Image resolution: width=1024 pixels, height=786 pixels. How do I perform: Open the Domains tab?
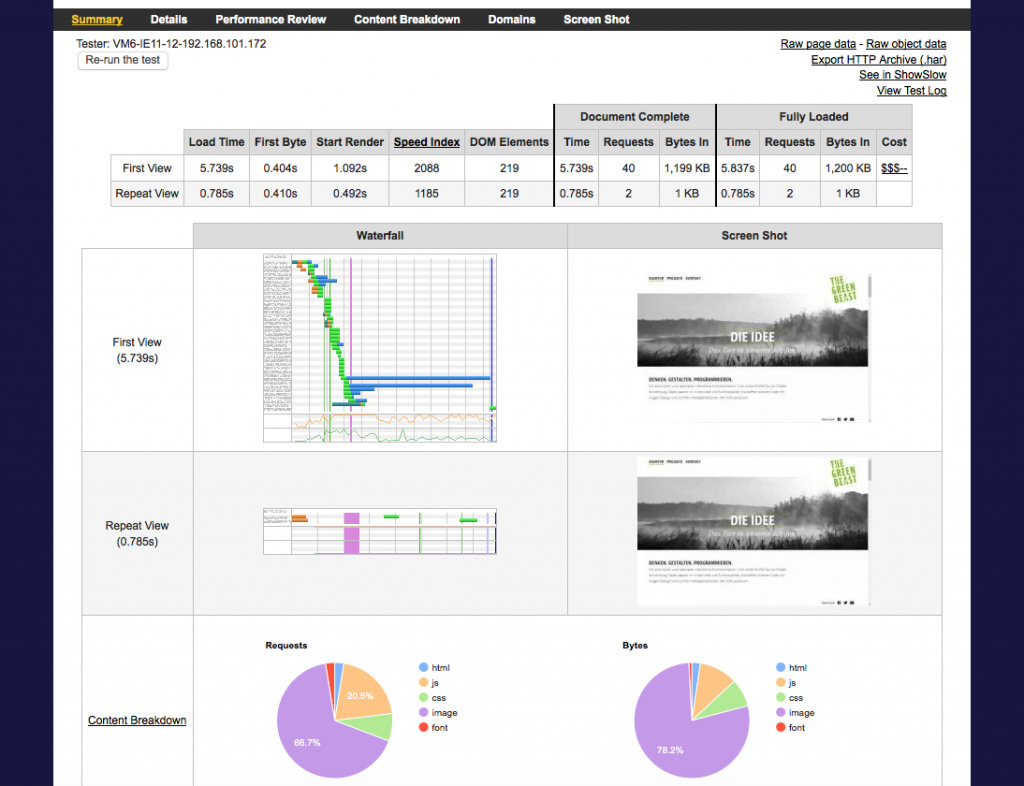point(511,19)
